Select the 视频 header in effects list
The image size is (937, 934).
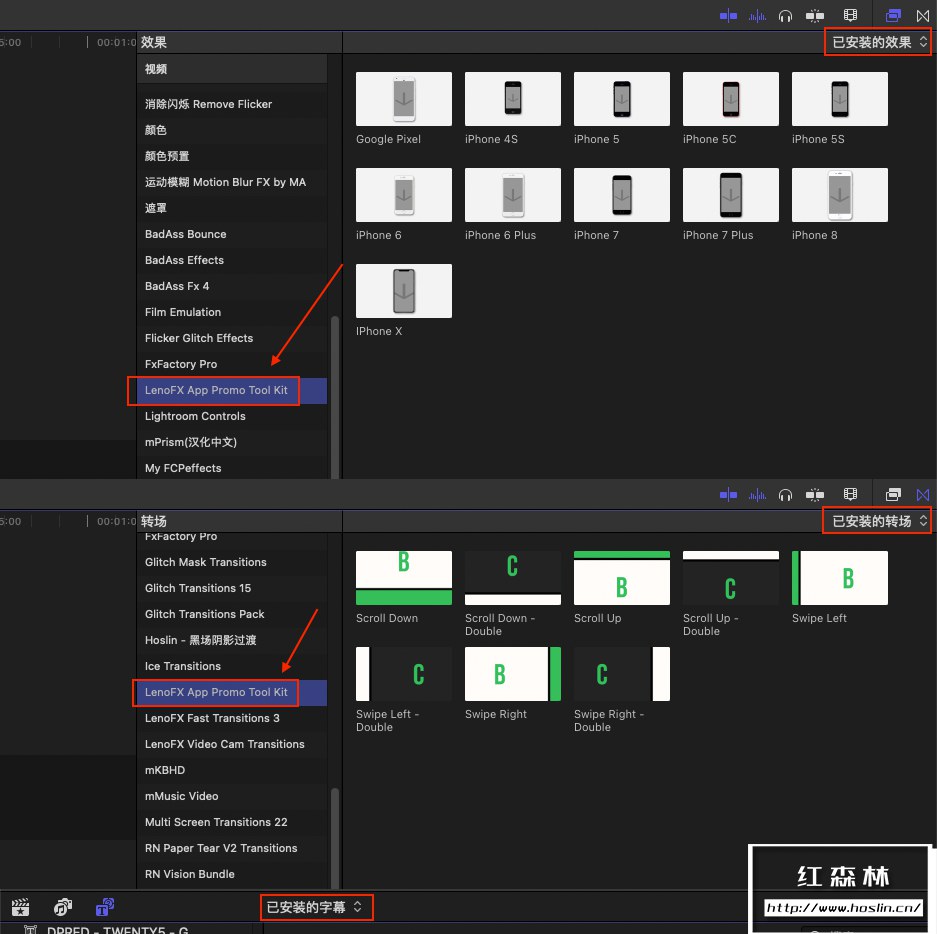[x=232, y=69]
